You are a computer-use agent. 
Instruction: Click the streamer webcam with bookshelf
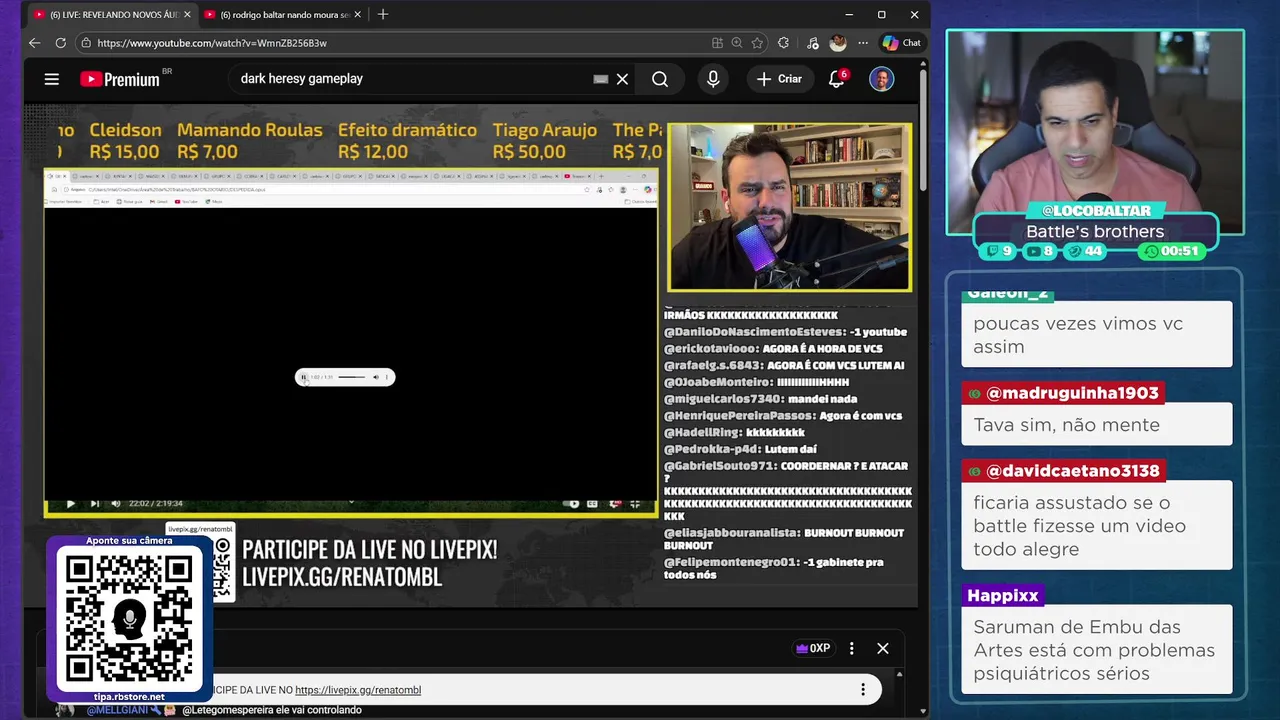coord(790,208)
